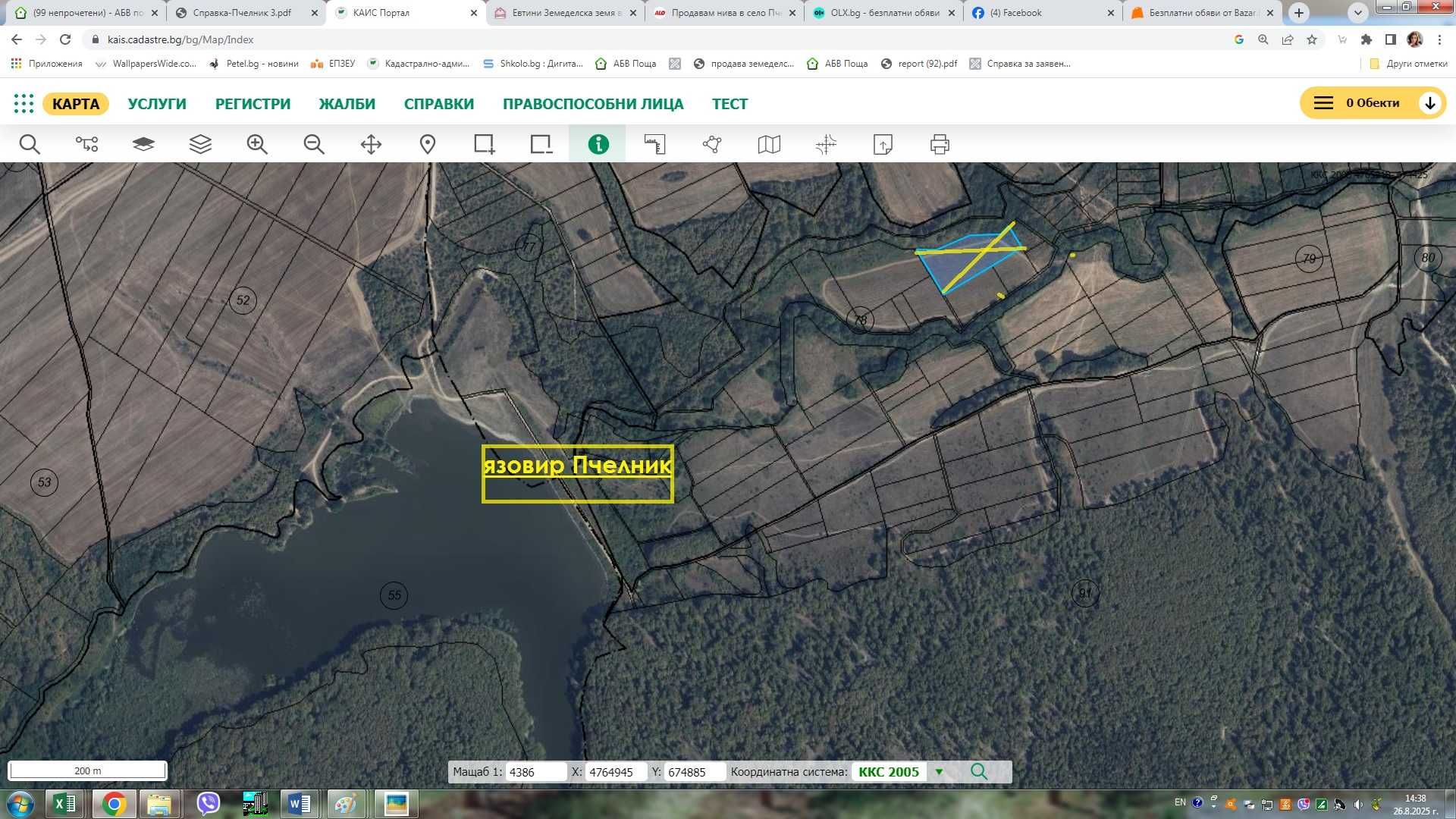
Task: Open the СПРАВКИ menu link
Action: [438, 104]
